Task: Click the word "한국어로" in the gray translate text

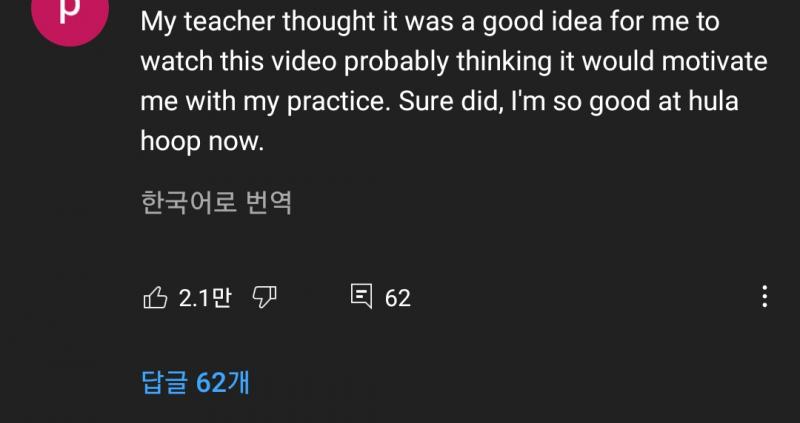Action: coord(189,203)
